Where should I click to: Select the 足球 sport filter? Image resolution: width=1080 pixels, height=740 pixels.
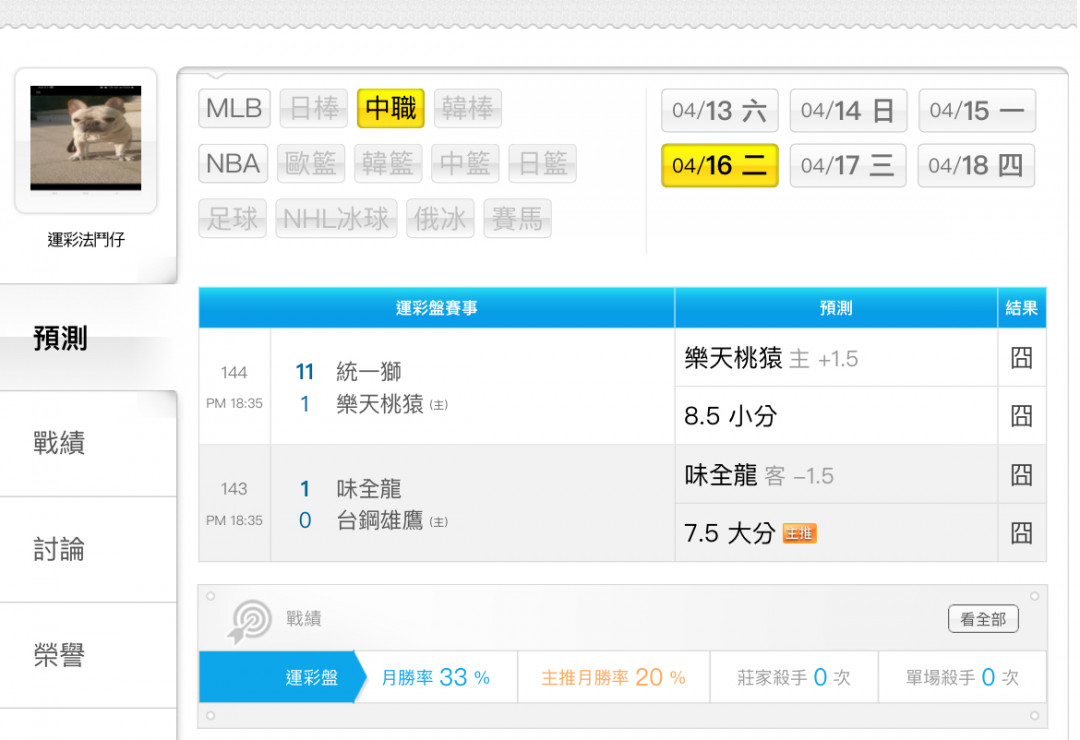232,218
